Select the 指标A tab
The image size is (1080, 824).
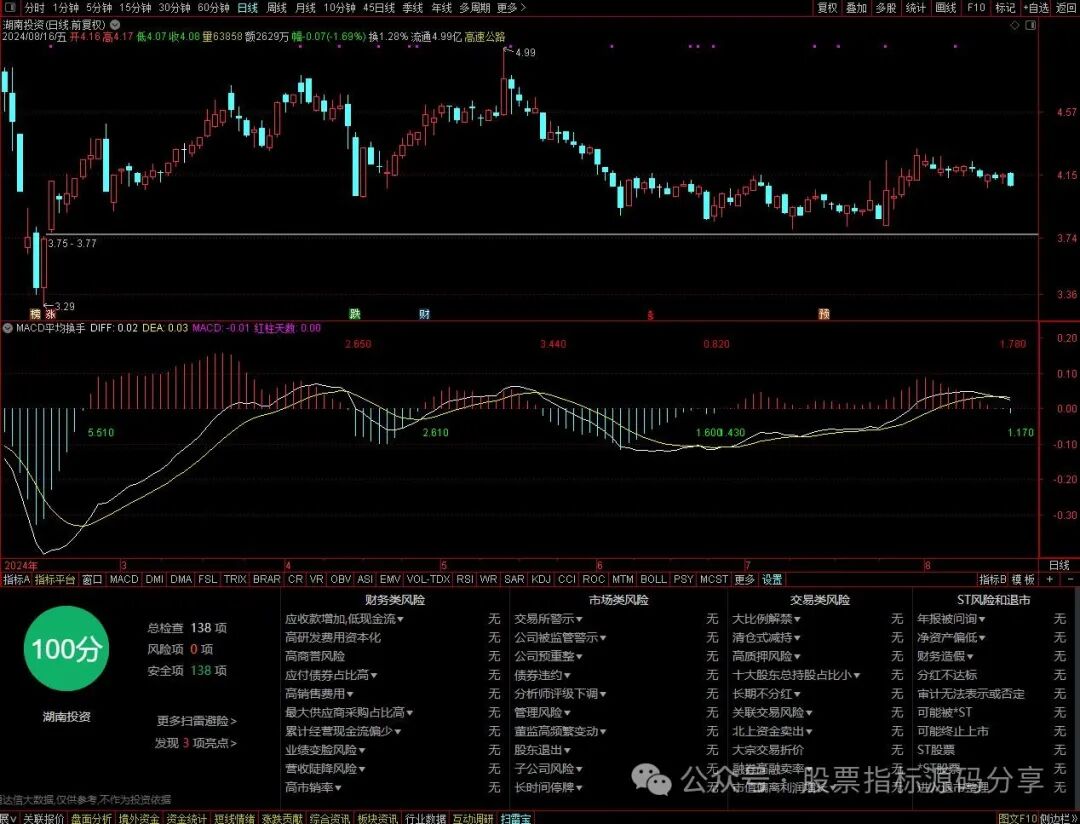point(17,579)
